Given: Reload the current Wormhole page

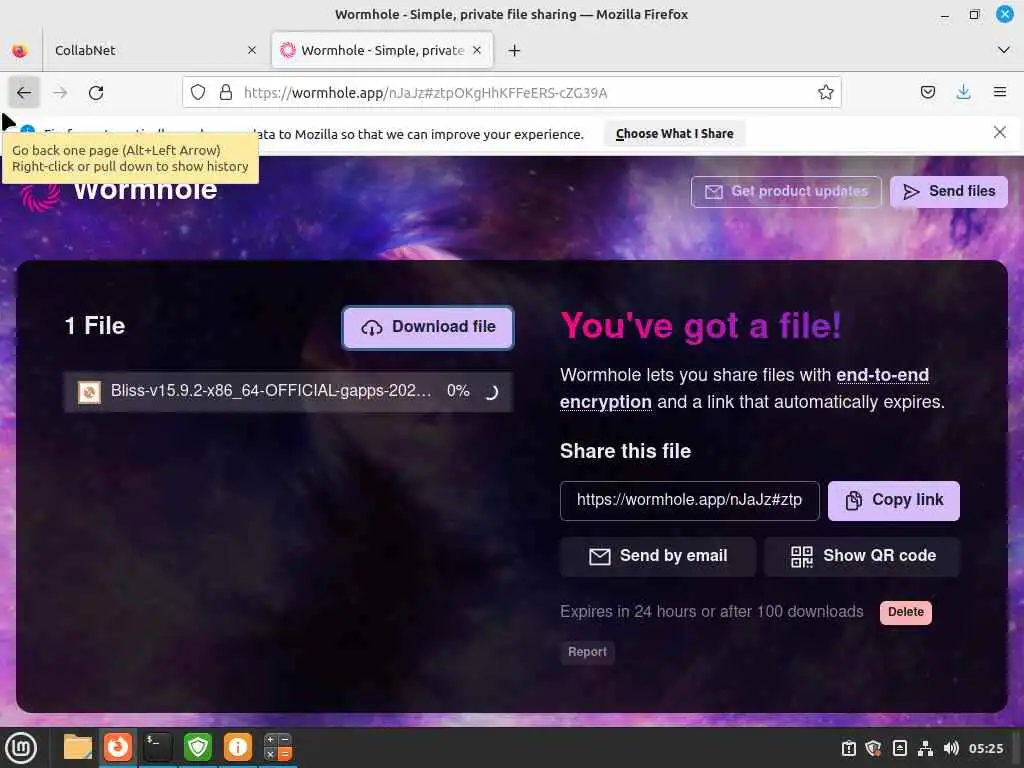Looking at the screenshot, I should [96, 93].
